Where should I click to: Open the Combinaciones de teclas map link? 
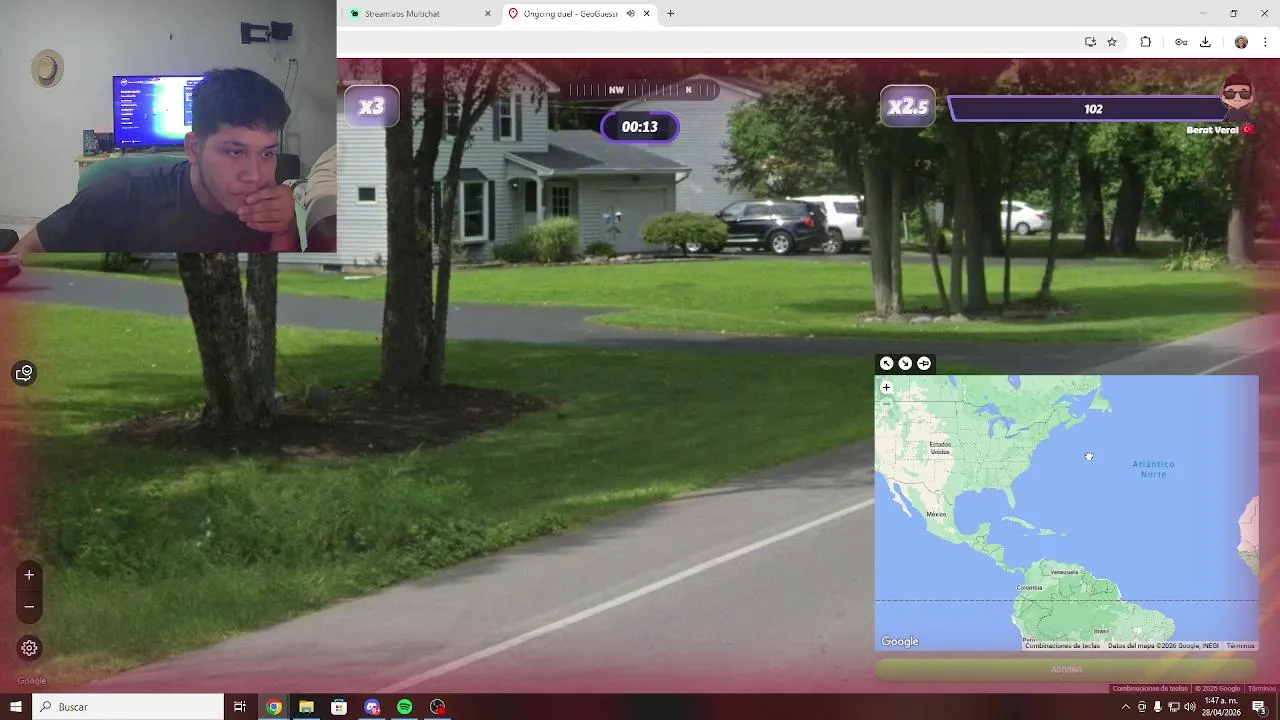1062,646
